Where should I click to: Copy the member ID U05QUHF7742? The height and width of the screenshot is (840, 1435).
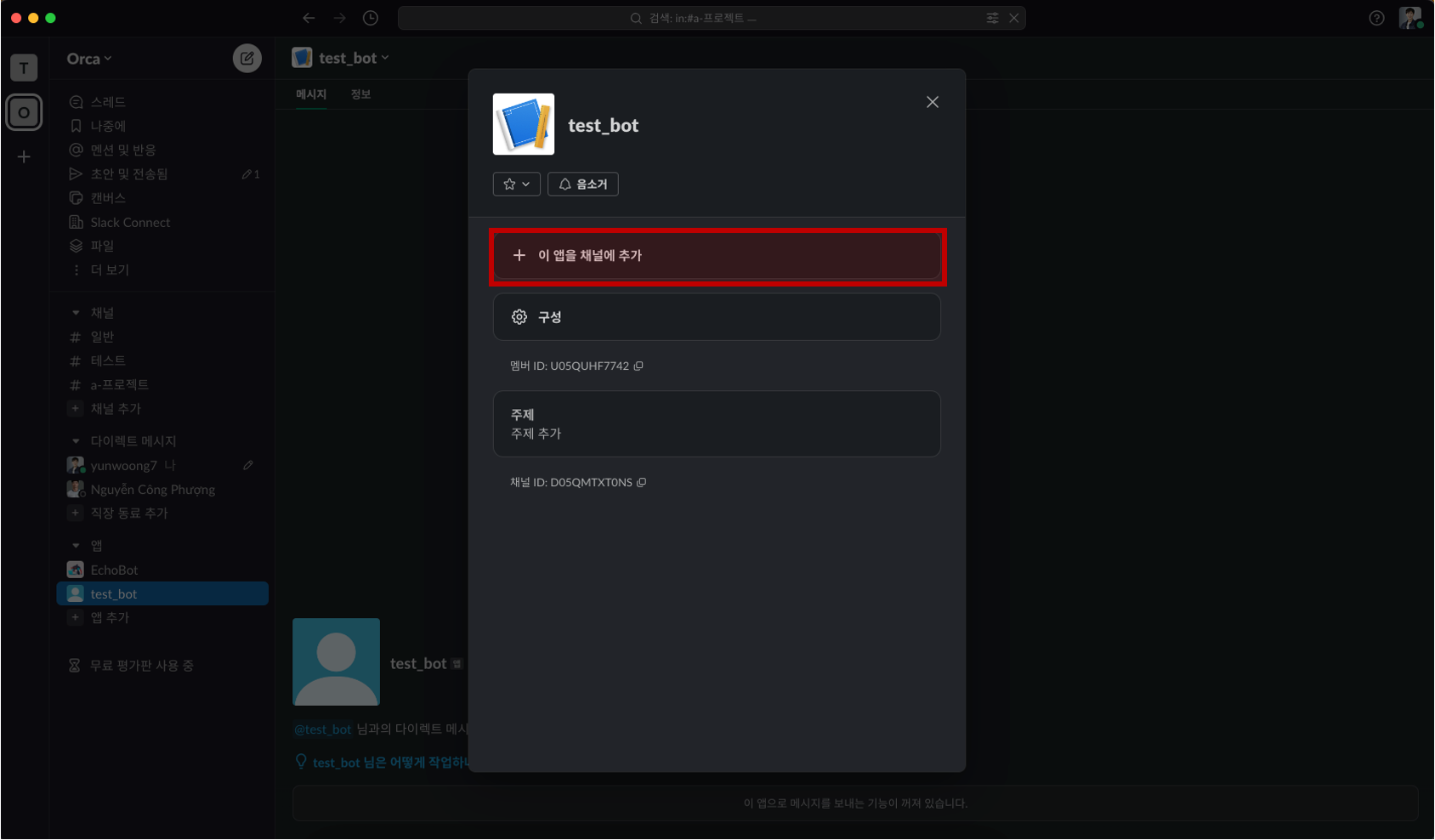(x=638, y=366)
